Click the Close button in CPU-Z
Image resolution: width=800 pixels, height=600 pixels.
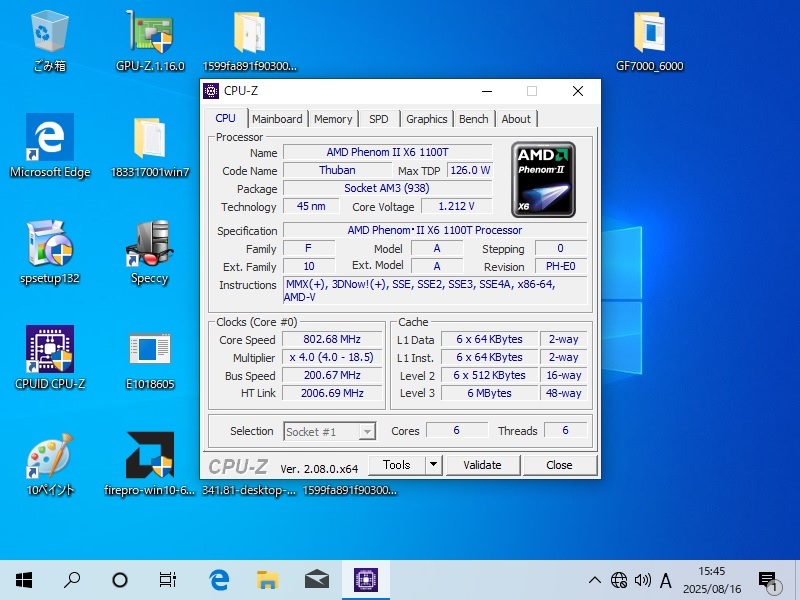560,465
